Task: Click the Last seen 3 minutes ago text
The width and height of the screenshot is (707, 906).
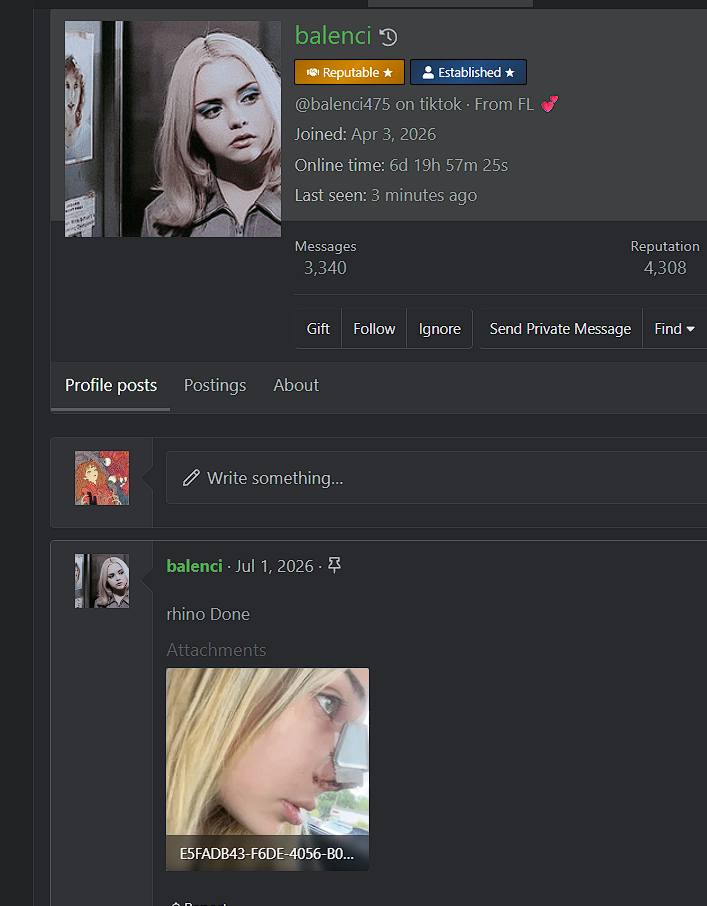Action: coord(386,195)
